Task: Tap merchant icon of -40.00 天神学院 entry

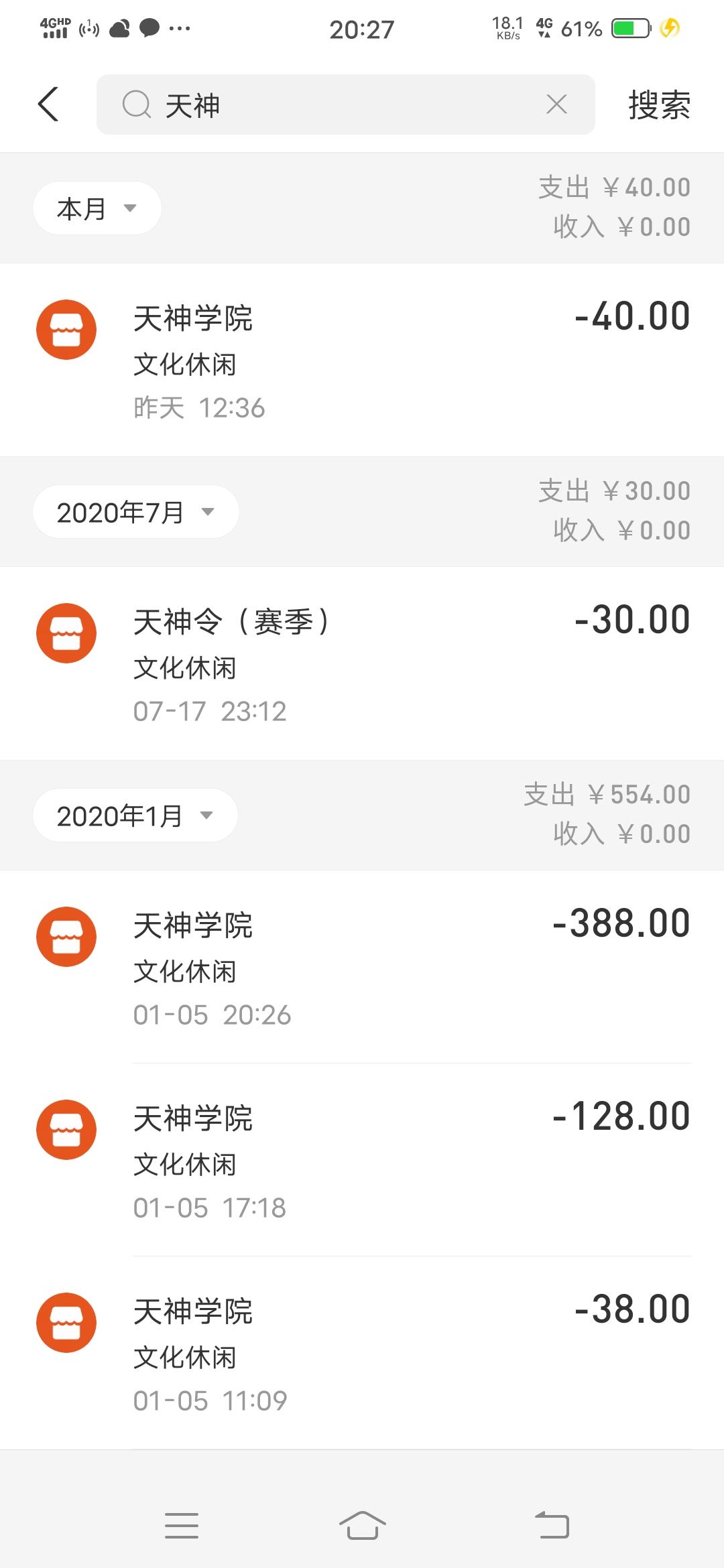Action: pyautogui.click(x=66, y=330)
